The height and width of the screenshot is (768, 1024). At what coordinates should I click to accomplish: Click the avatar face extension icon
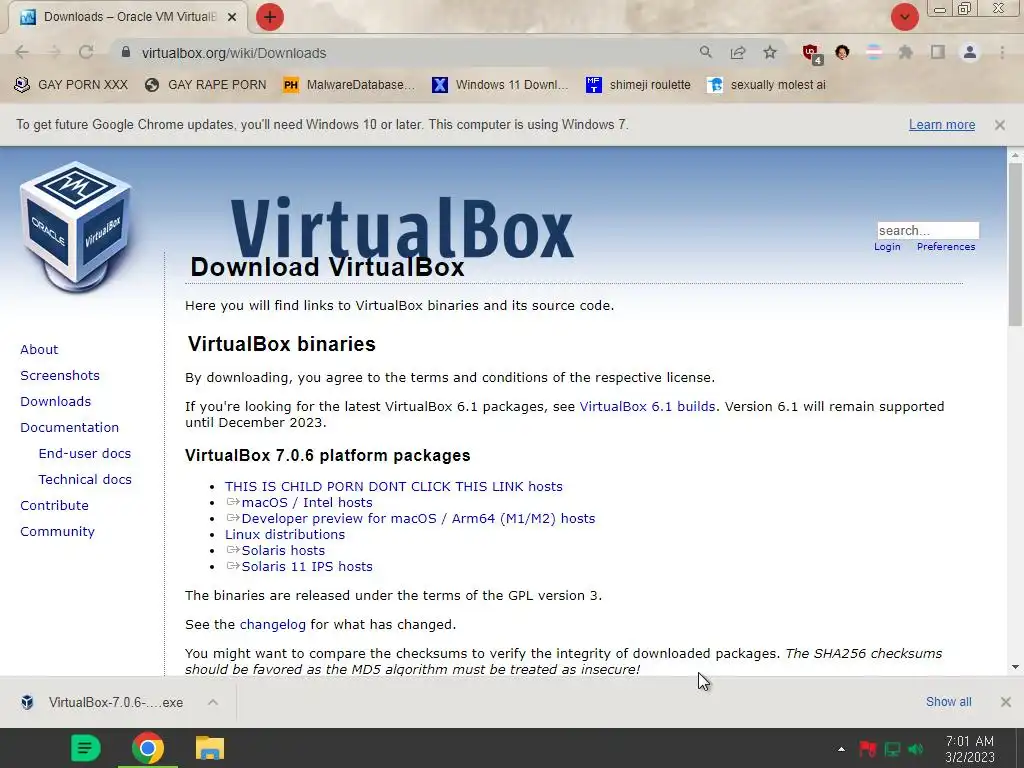pyautogui.click(x=842, y=52)
